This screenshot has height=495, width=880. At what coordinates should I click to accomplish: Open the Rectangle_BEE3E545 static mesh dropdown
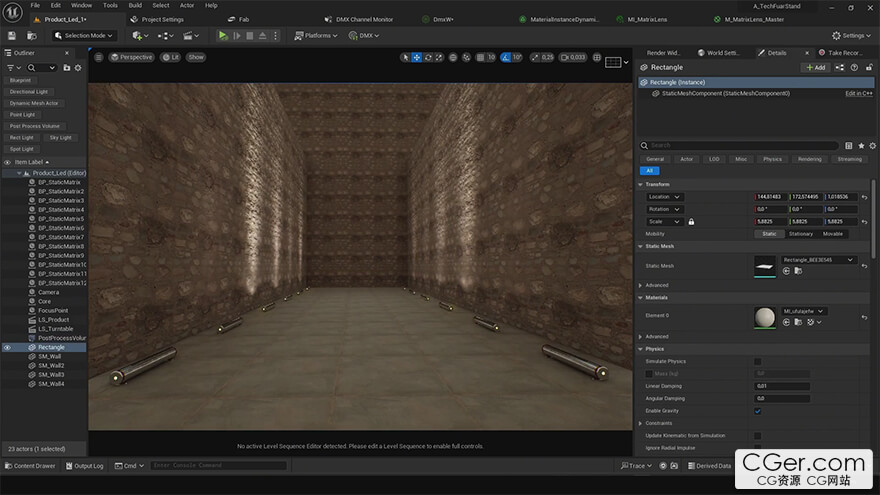click(818, 260)
